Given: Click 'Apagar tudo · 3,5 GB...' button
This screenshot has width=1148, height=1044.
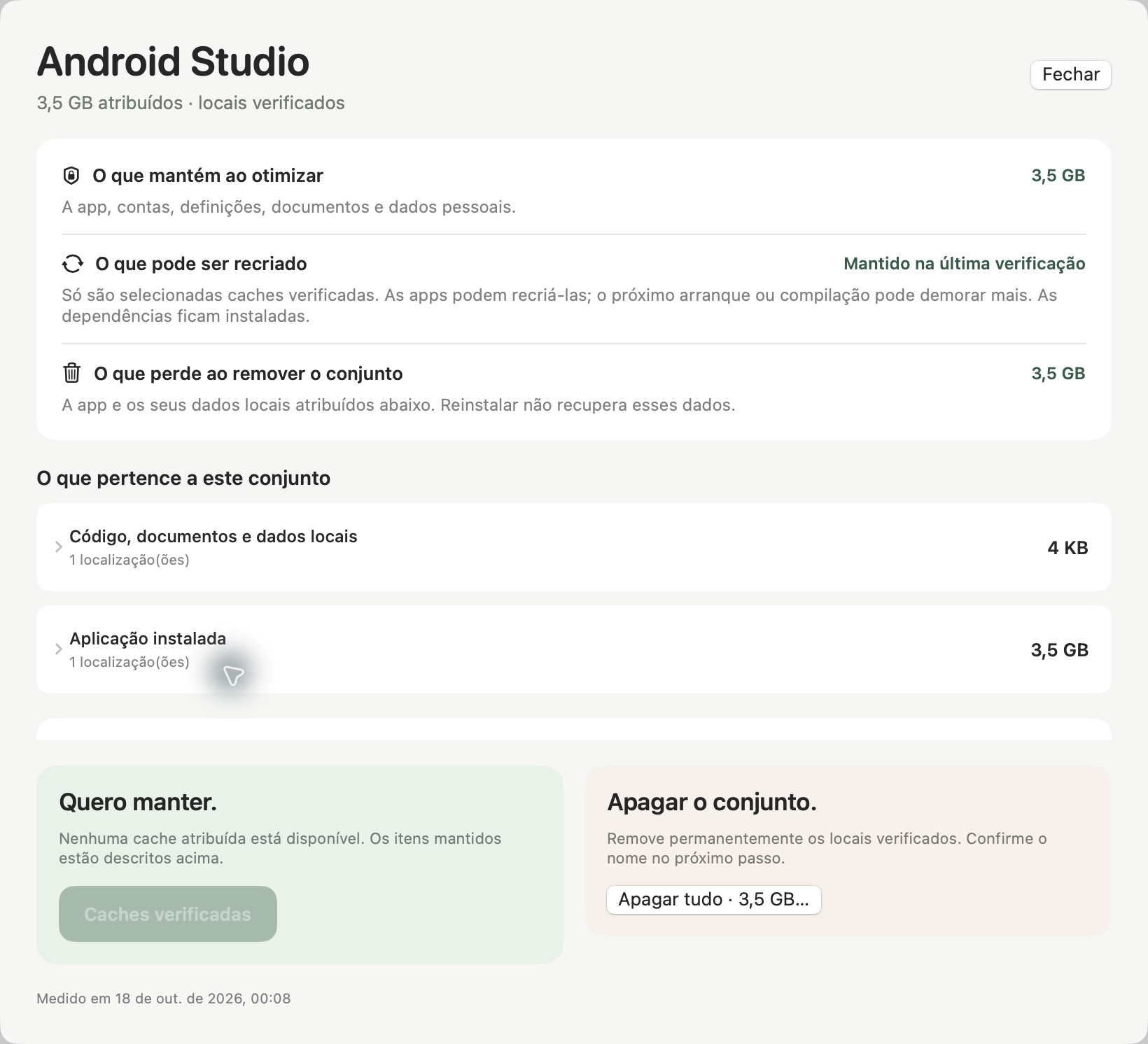Looking at the screenshot, I should (714, 899).
